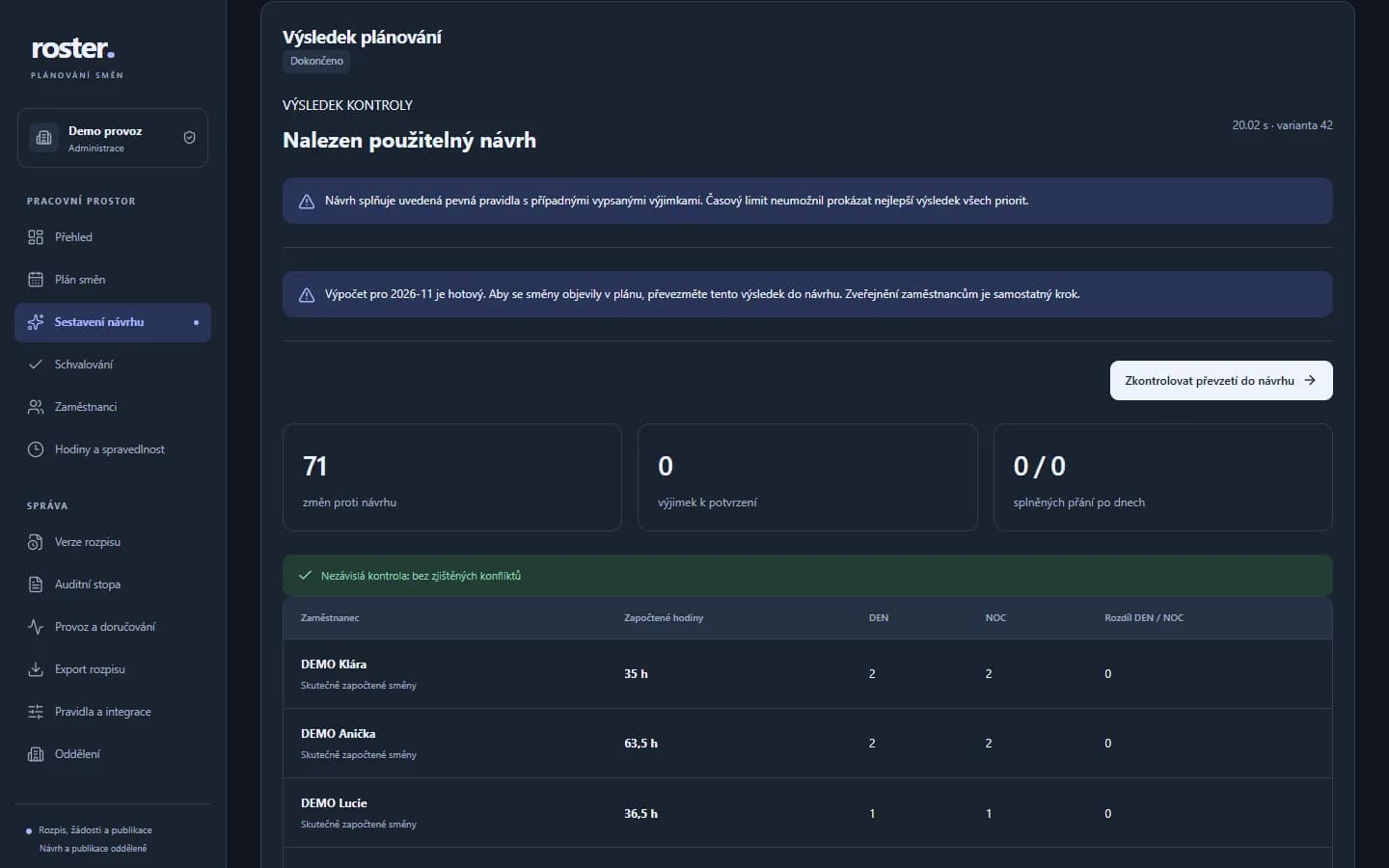The image size is (1389, 868).
Task: Click the Export rozpisu download icon
Action: (x=36, y=669)
